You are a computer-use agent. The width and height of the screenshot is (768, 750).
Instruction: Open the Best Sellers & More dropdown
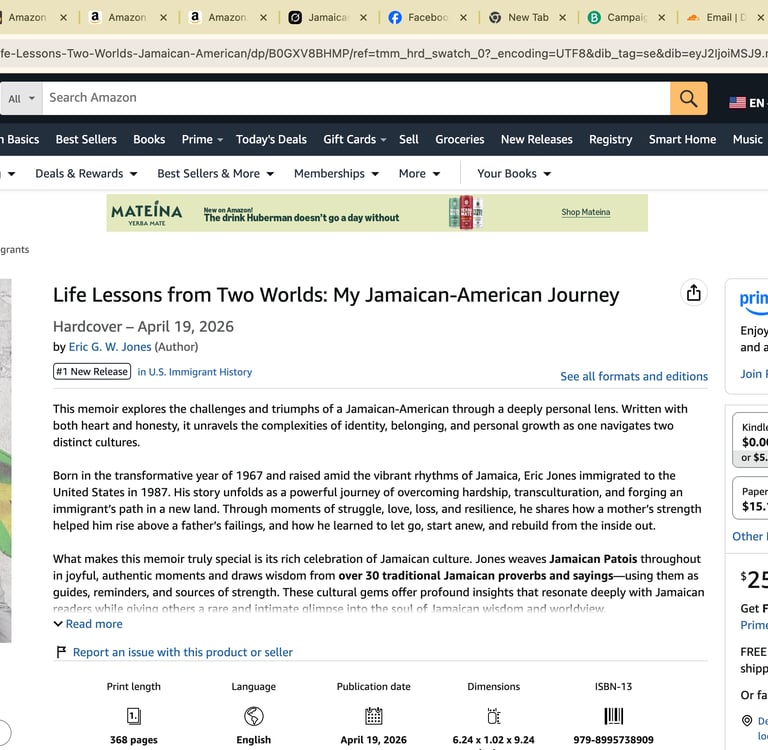tap(216, 173)
